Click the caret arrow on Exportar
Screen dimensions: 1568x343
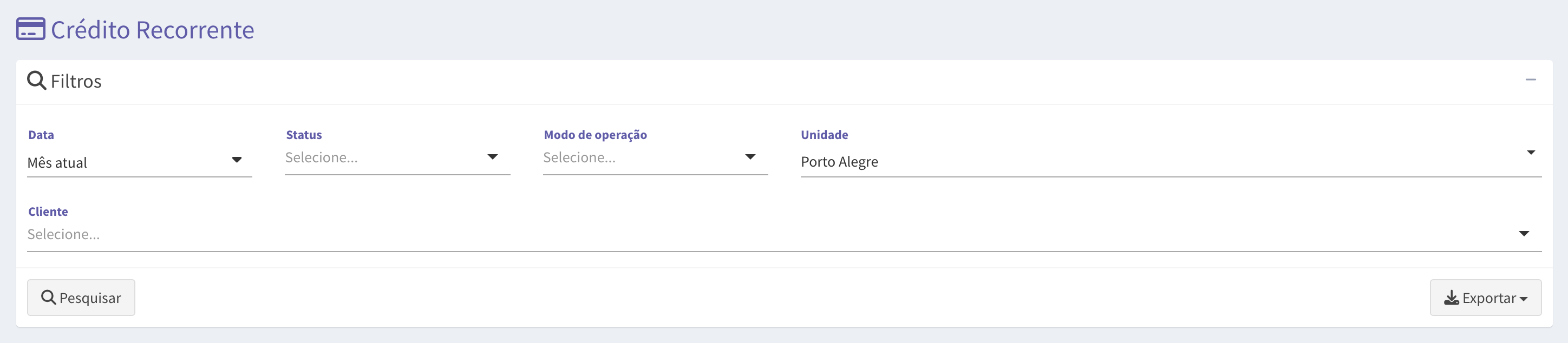click(1523, 299)
